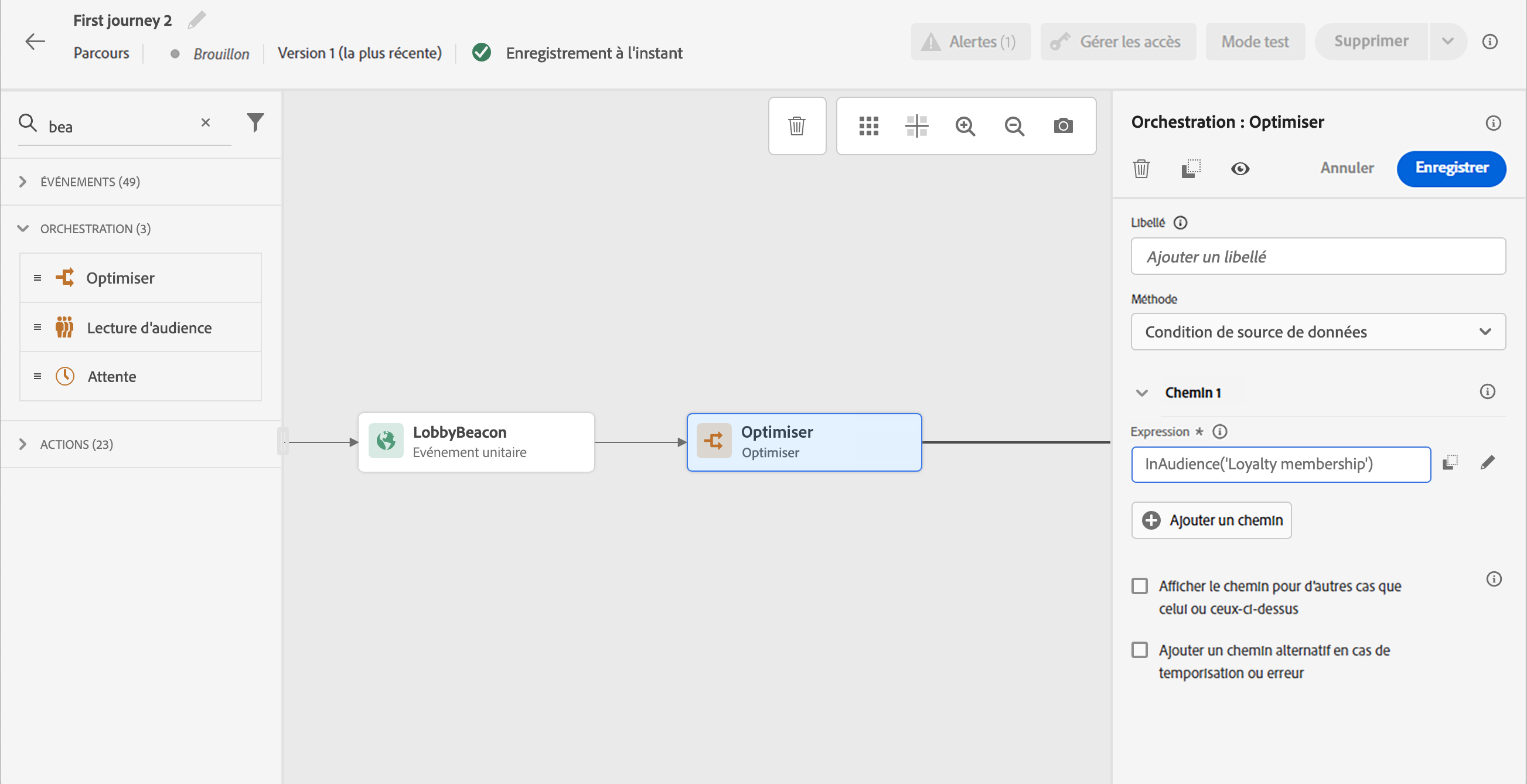Image resolution: width=1527 pixels, height=784 pixels.
Task: Click the grid layout icon in canvas toolbar
Action: 868,125
